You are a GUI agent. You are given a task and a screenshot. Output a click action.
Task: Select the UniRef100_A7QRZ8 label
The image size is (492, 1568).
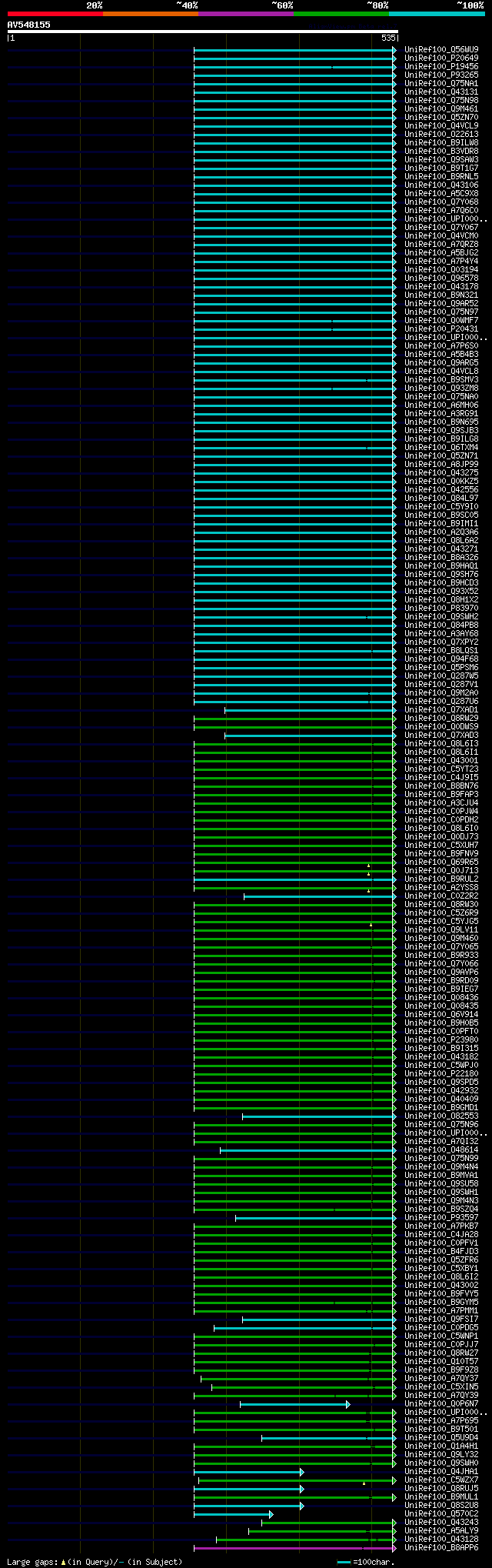pos(441,244)
